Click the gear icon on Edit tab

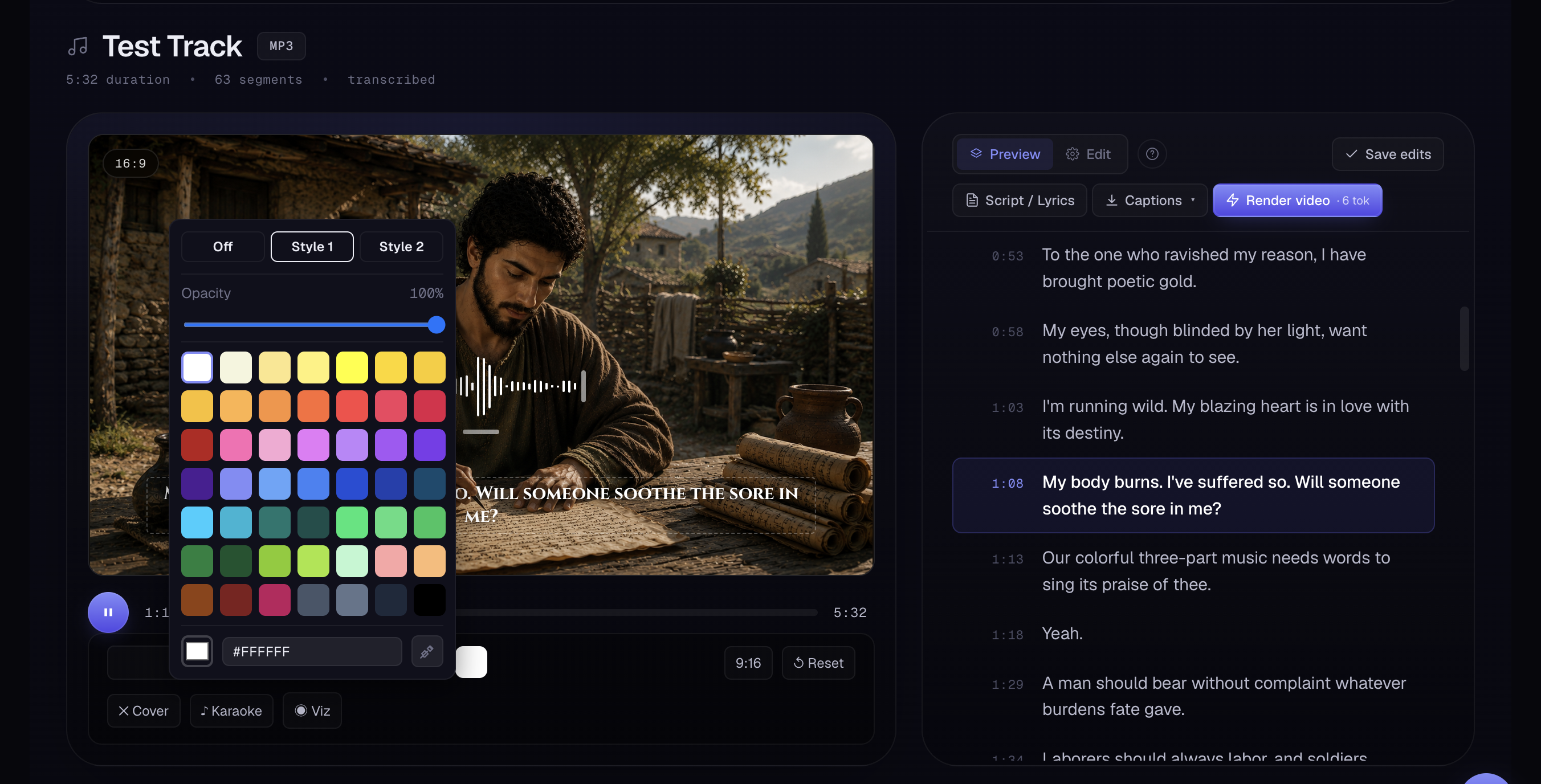[1072, 154]
